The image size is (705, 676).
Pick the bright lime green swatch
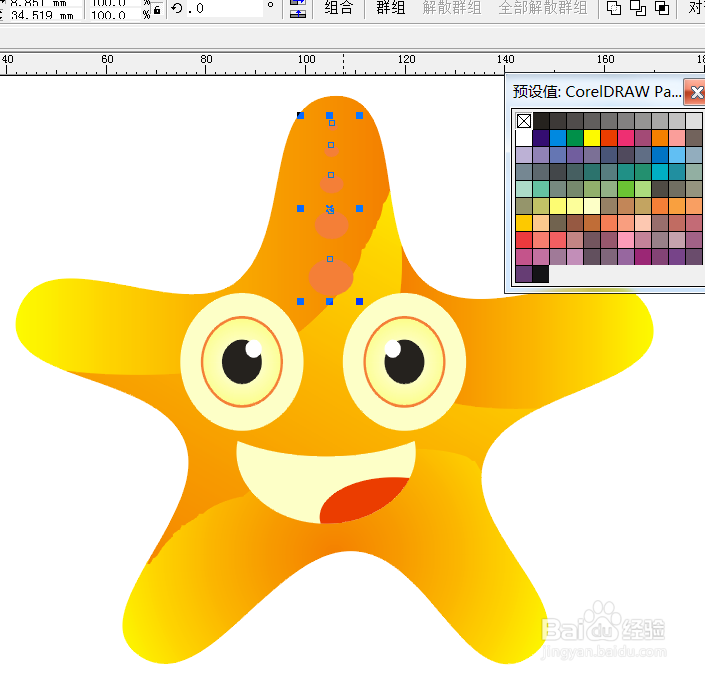626,189
